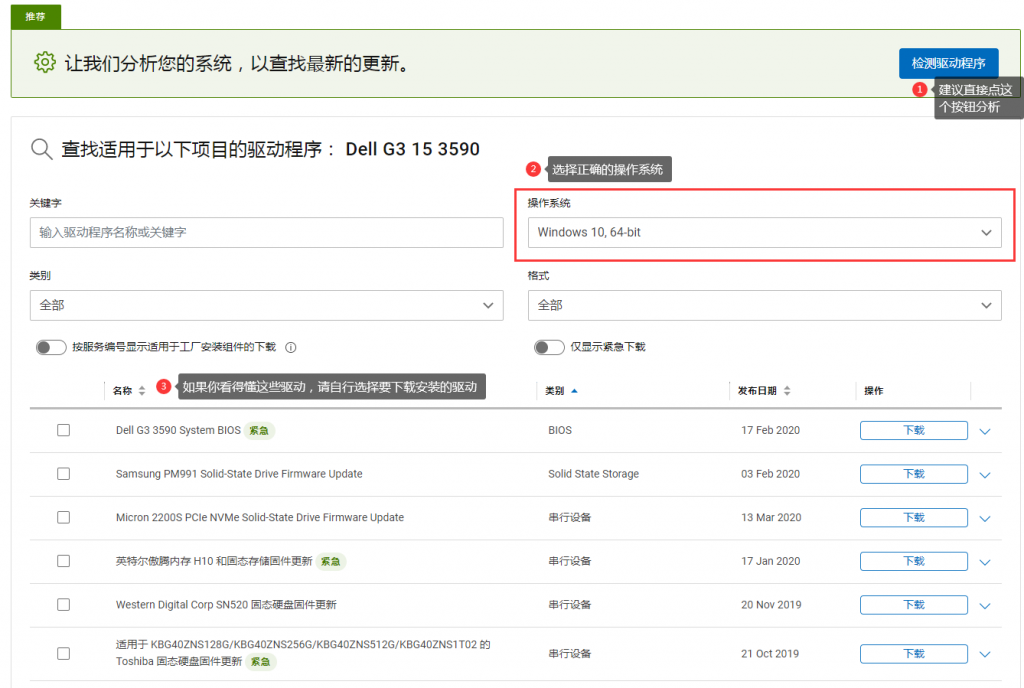
Task: Click the 关键字 search input field
Action: click(266, 233)
